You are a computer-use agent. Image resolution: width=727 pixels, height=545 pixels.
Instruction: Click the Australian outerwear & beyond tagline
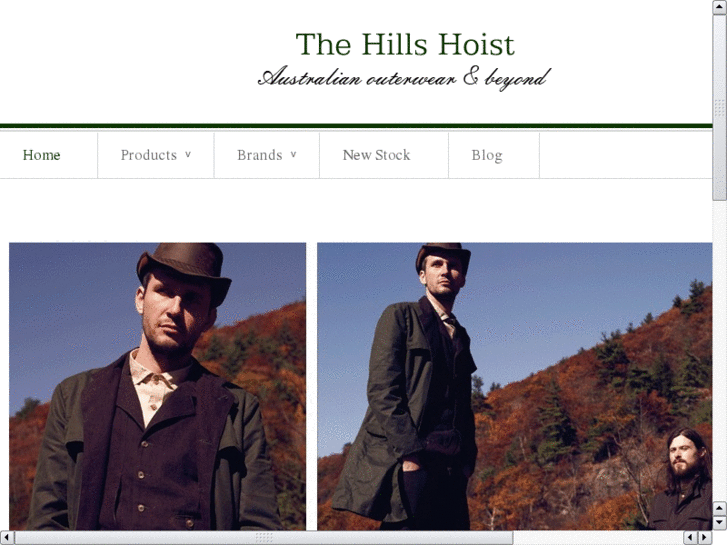click(404, 78)
